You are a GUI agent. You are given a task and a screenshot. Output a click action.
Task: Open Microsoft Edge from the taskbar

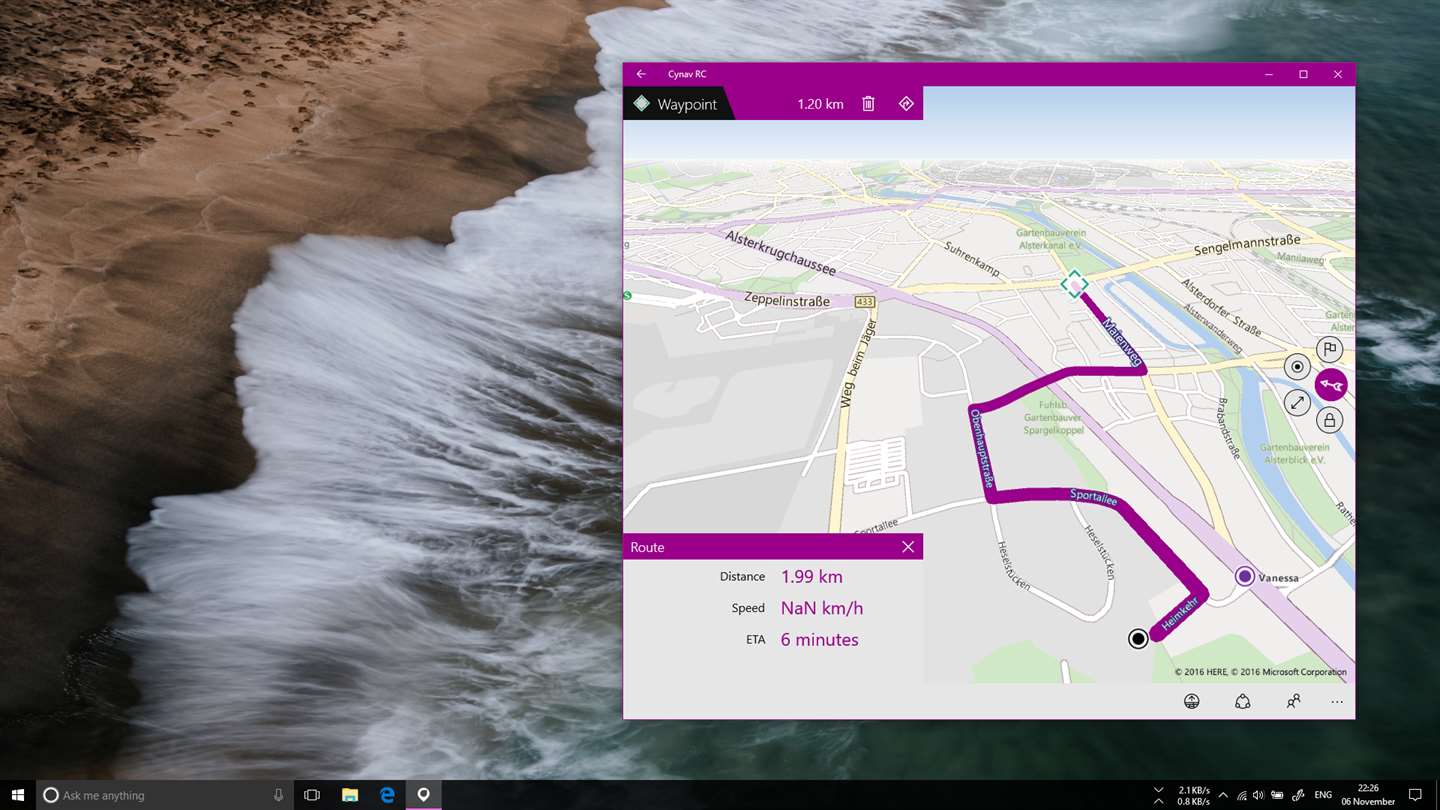coord(387,795)
